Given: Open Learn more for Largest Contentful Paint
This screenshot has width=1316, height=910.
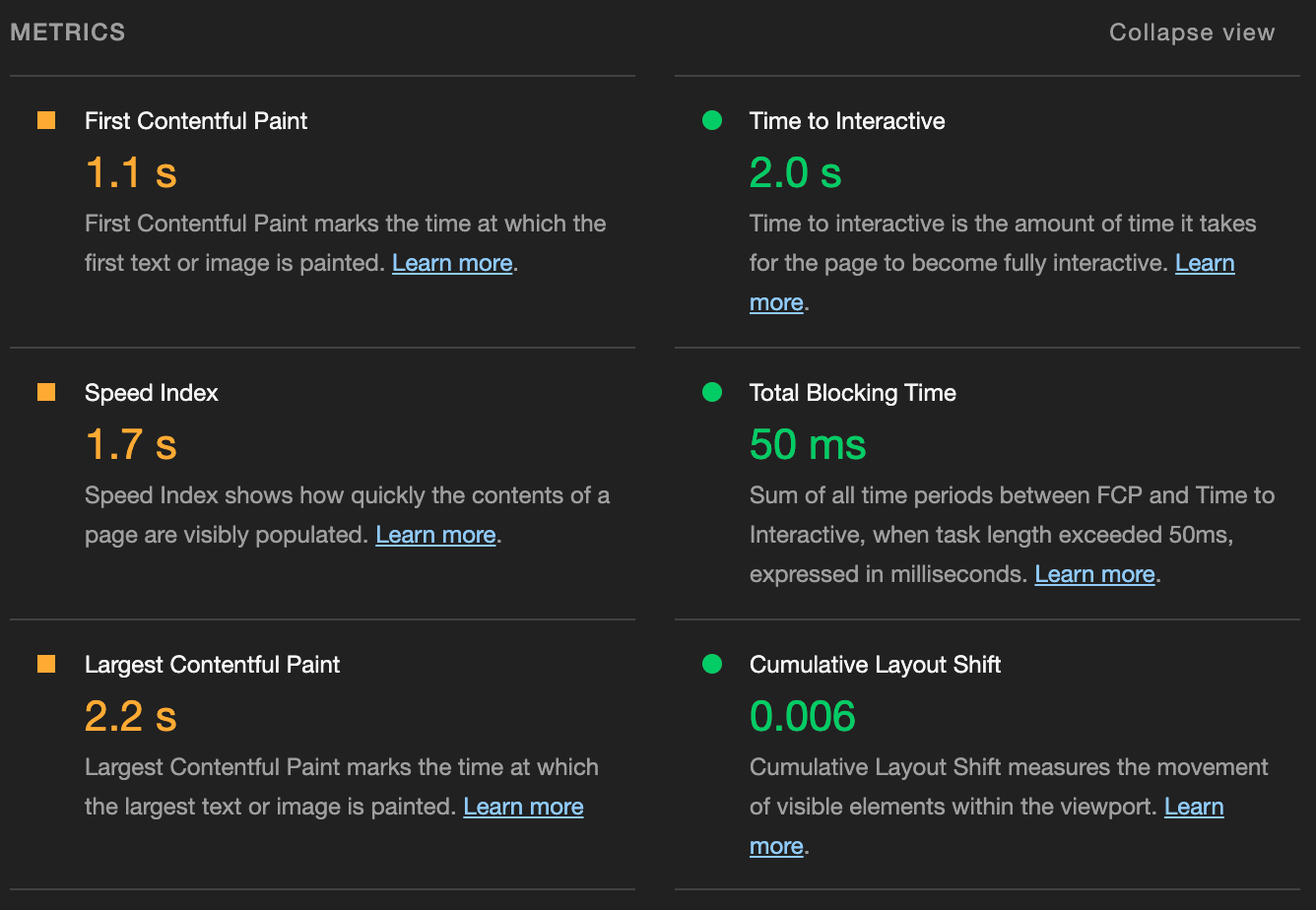Looking at the screenshot, I should click(x=523, y=807).
